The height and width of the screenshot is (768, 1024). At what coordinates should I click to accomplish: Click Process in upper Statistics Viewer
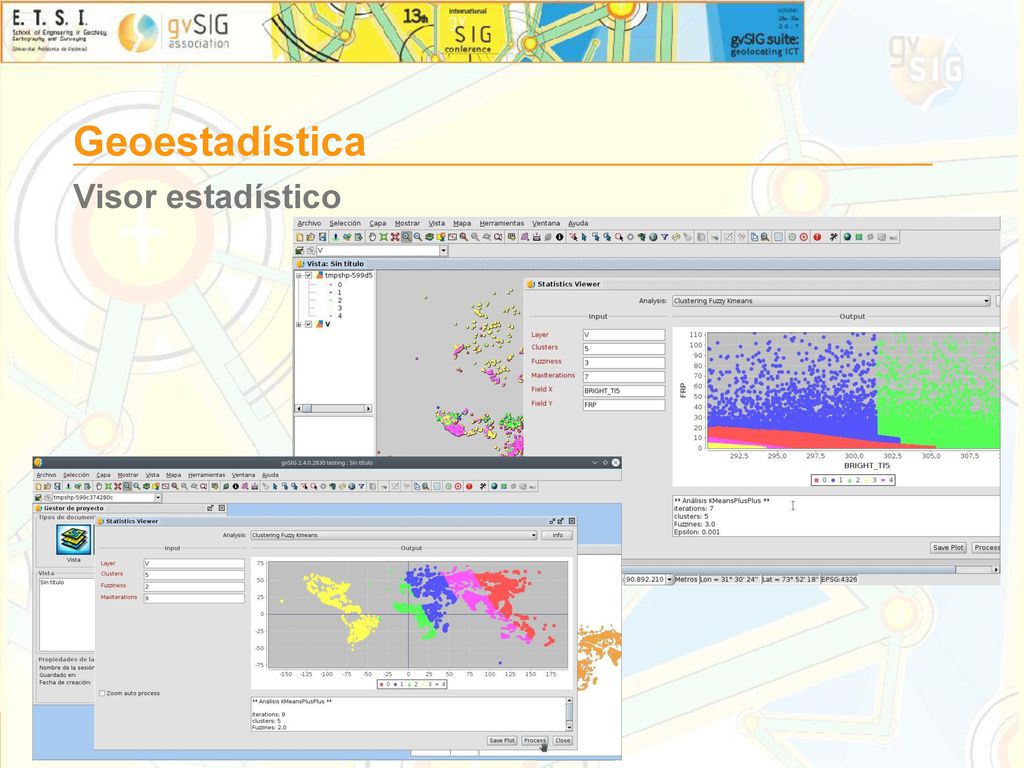986,548
